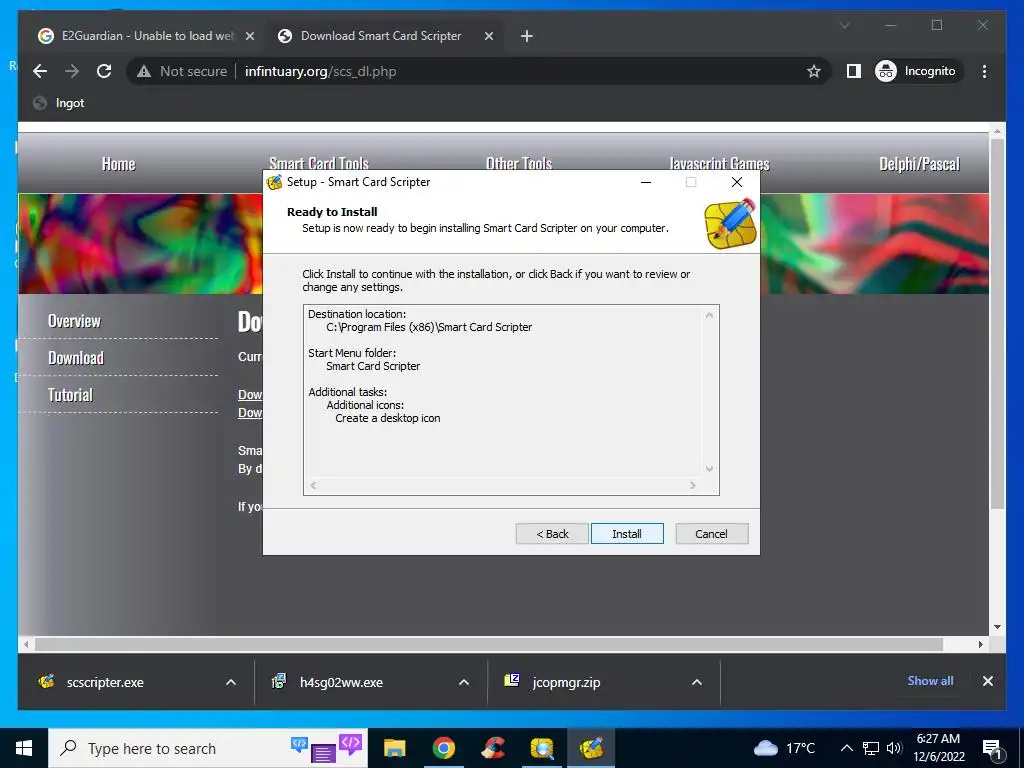Image resolution: width=1024 pixels, height=768 pixels.
Task: Open the h4sg02ww.exe downloaded file
Action: click(341, 682)
